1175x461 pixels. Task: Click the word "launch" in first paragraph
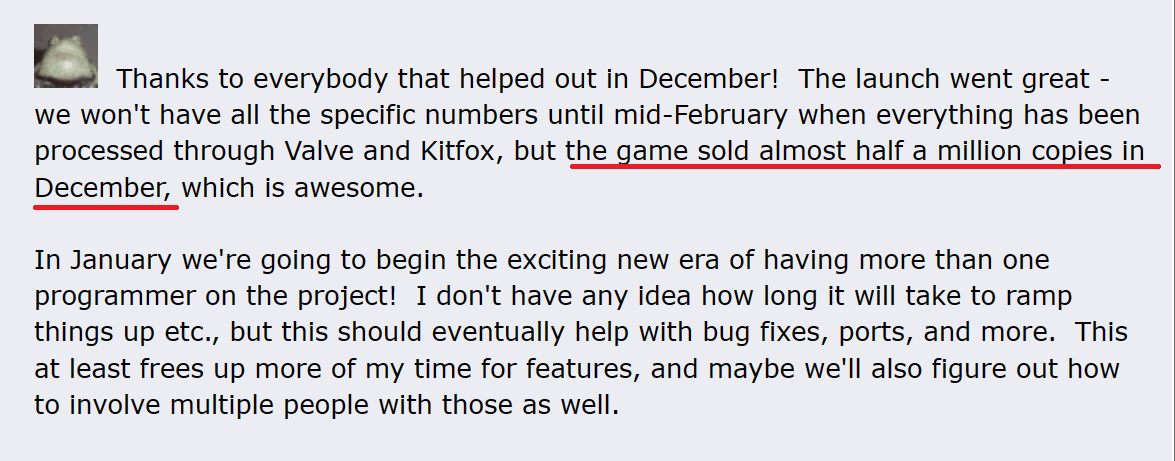888,79
